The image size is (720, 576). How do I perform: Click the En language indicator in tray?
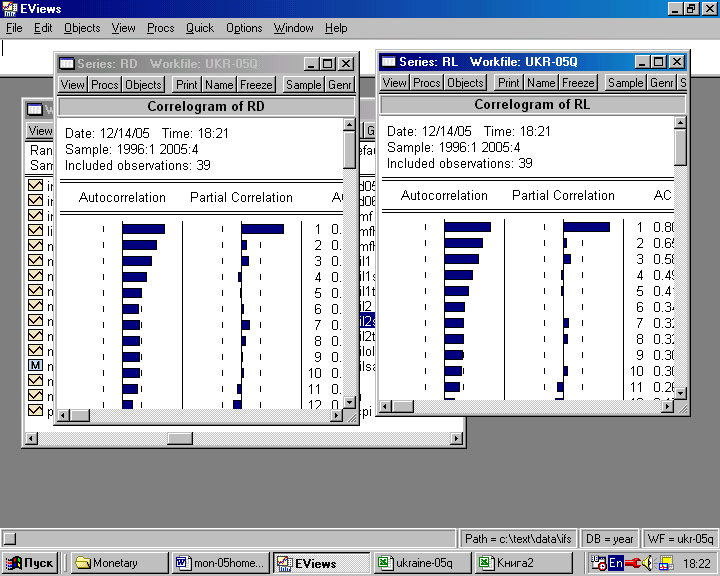click(x=615, y=563)
